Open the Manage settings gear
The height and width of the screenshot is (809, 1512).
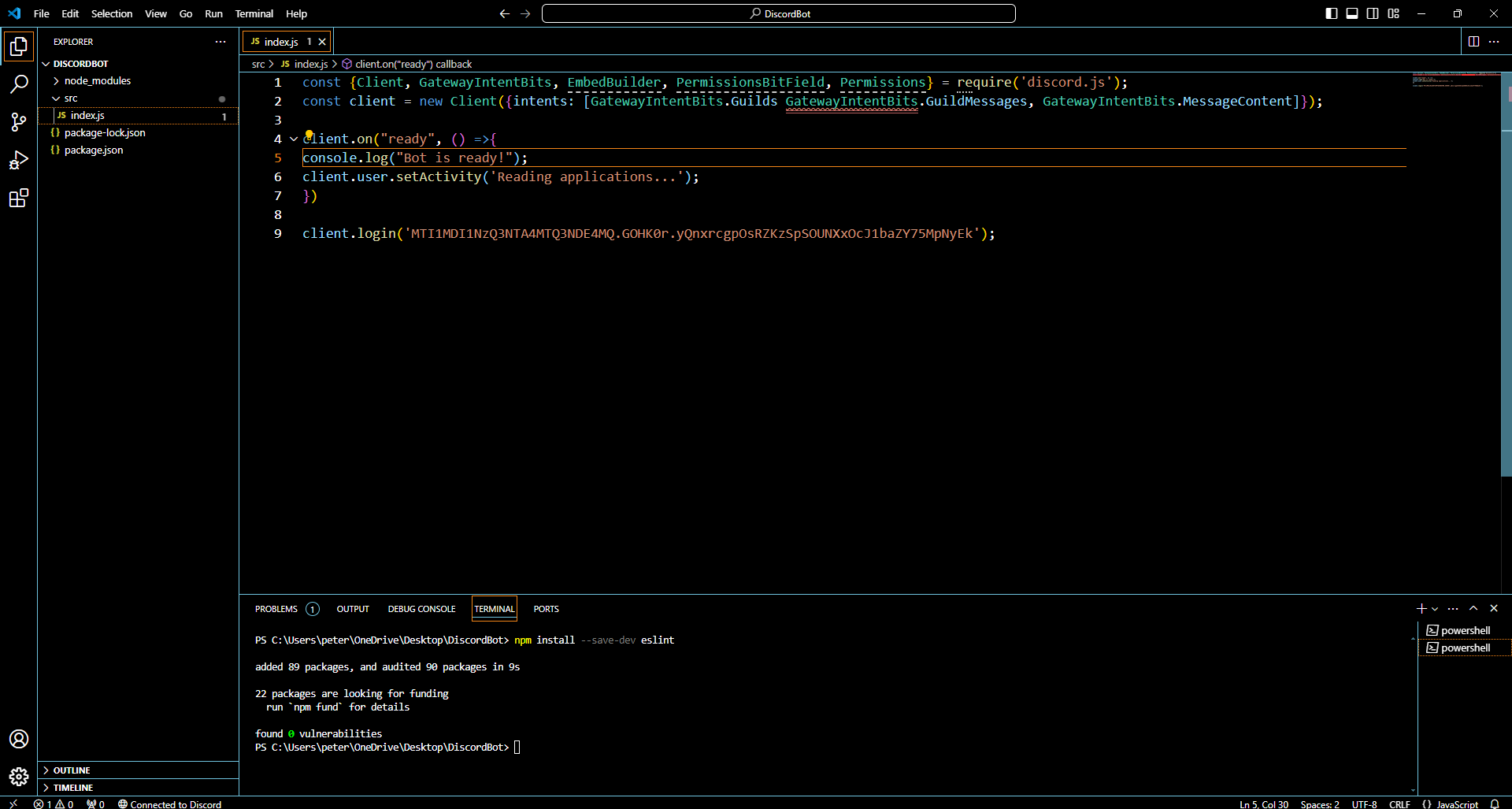tap(19, 776)
